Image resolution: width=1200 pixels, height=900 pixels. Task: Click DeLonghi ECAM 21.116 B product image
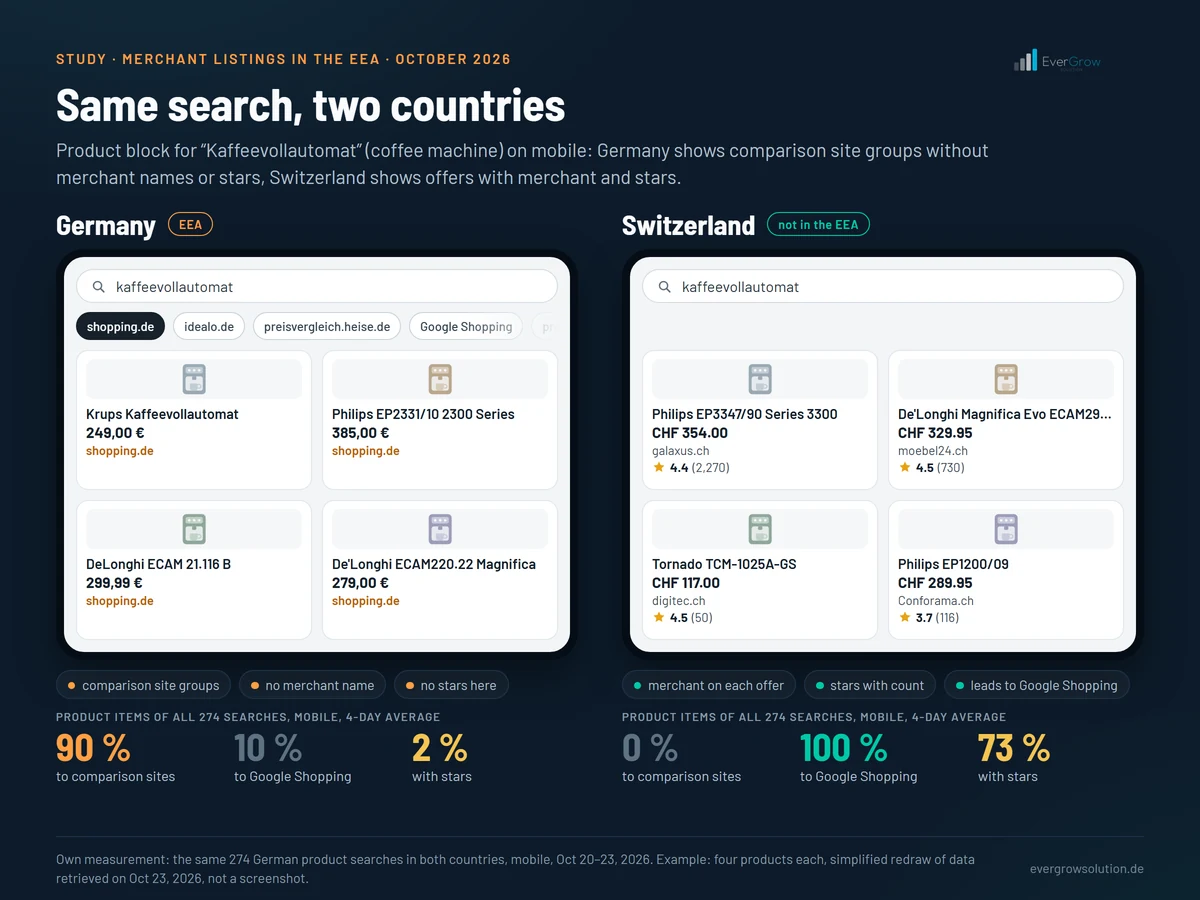[x=194, y=529]
